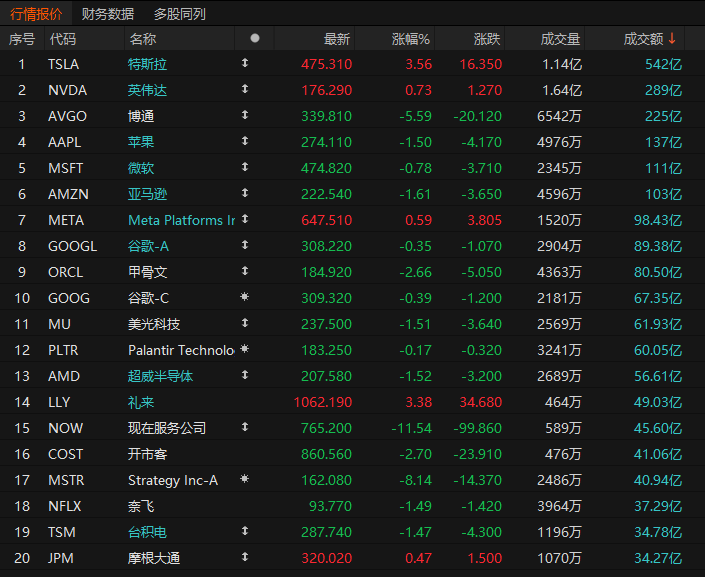Image resolution: width=705 pixels, height=577 pixels.
Task: Sort by the 涨幅% column header
Action: click(411, 39)
